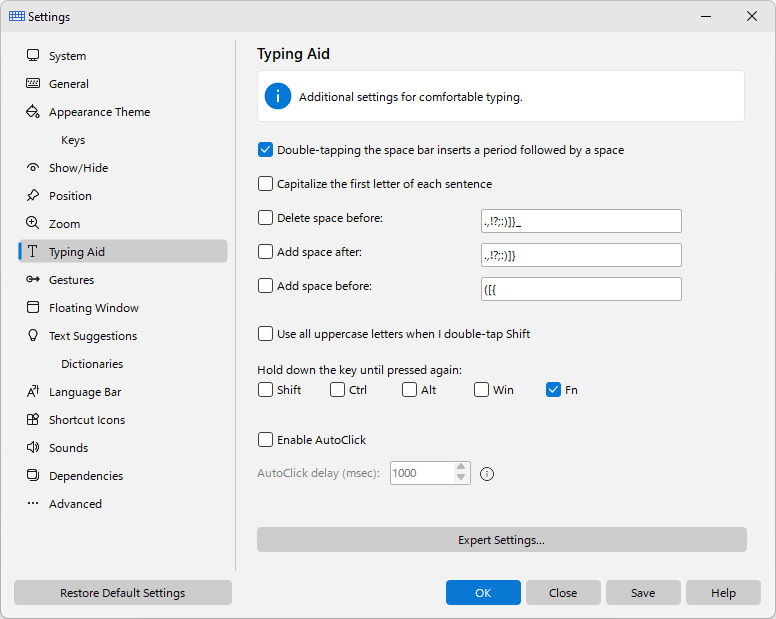Disable double-tapping space bar period option

(x=265, y=150)
